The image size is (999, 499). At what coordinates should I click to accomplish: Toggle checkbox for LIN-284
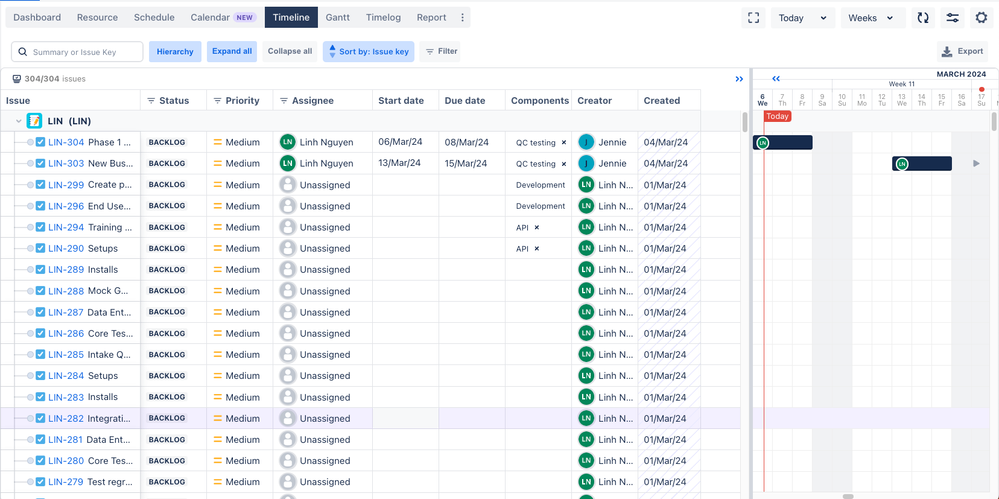(40, 375)
